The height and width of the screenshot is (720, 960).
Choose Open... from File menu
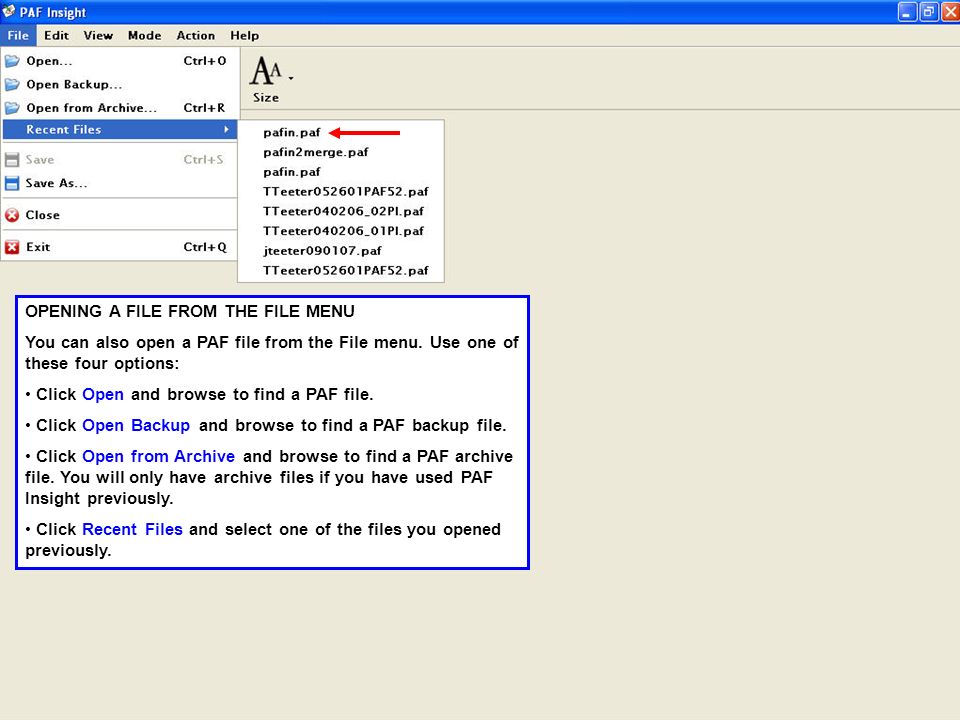(x=119, y=61)
